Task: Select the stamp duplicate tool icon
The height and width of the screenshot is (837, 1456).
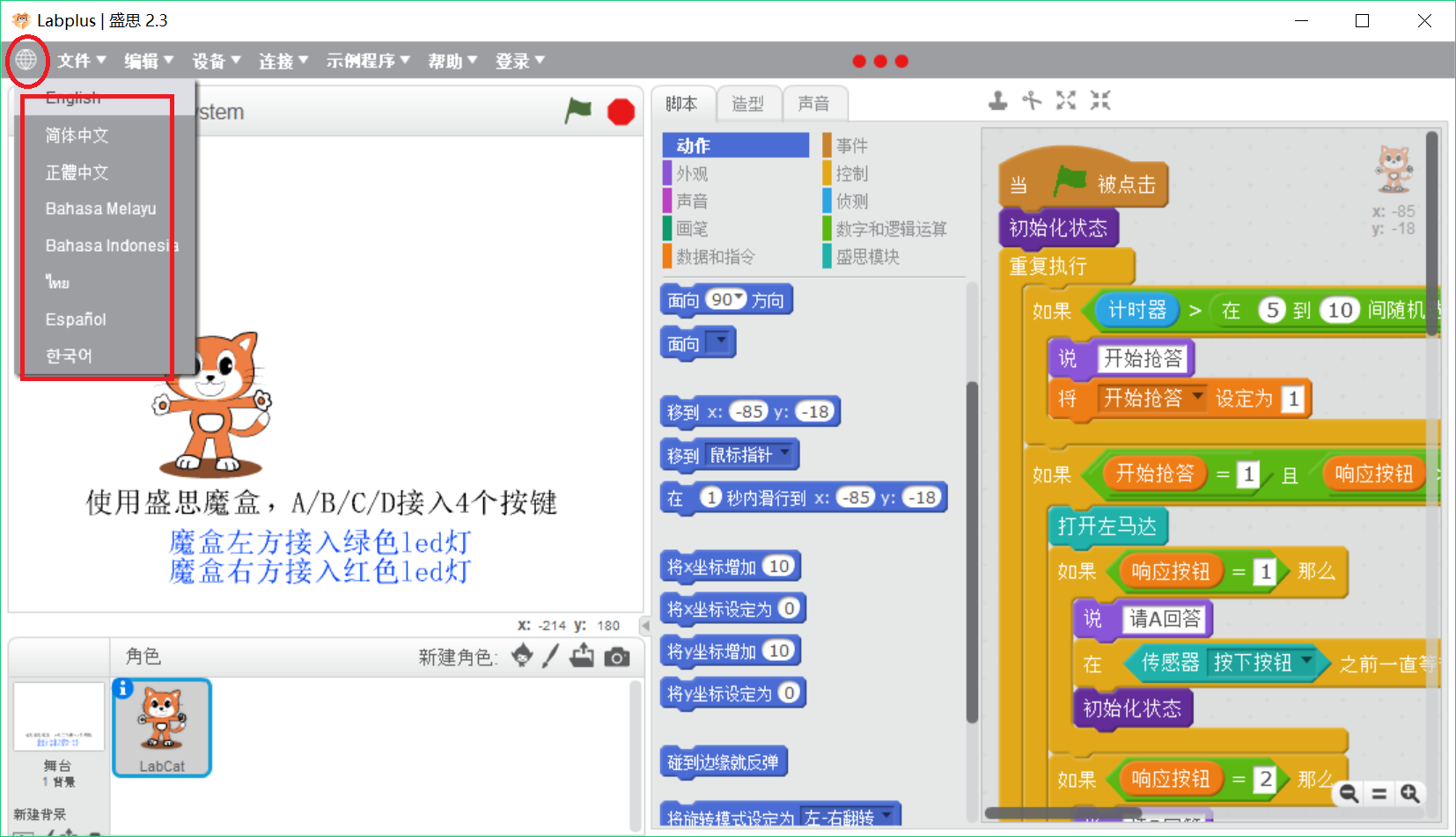Action: click(x=997, y=101)
